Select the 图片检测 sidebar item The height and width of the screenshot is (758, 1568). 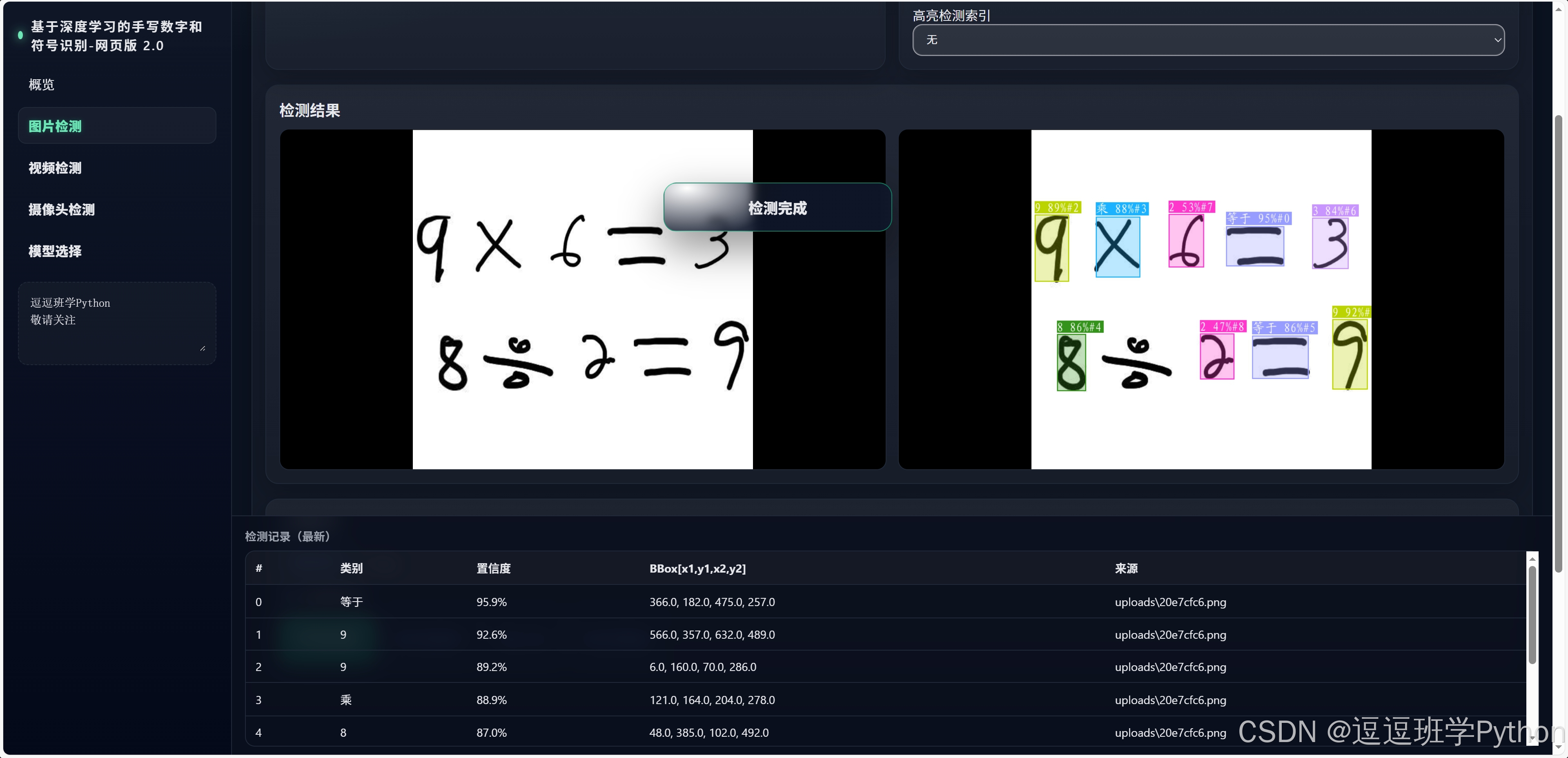(x=117, y=126)
